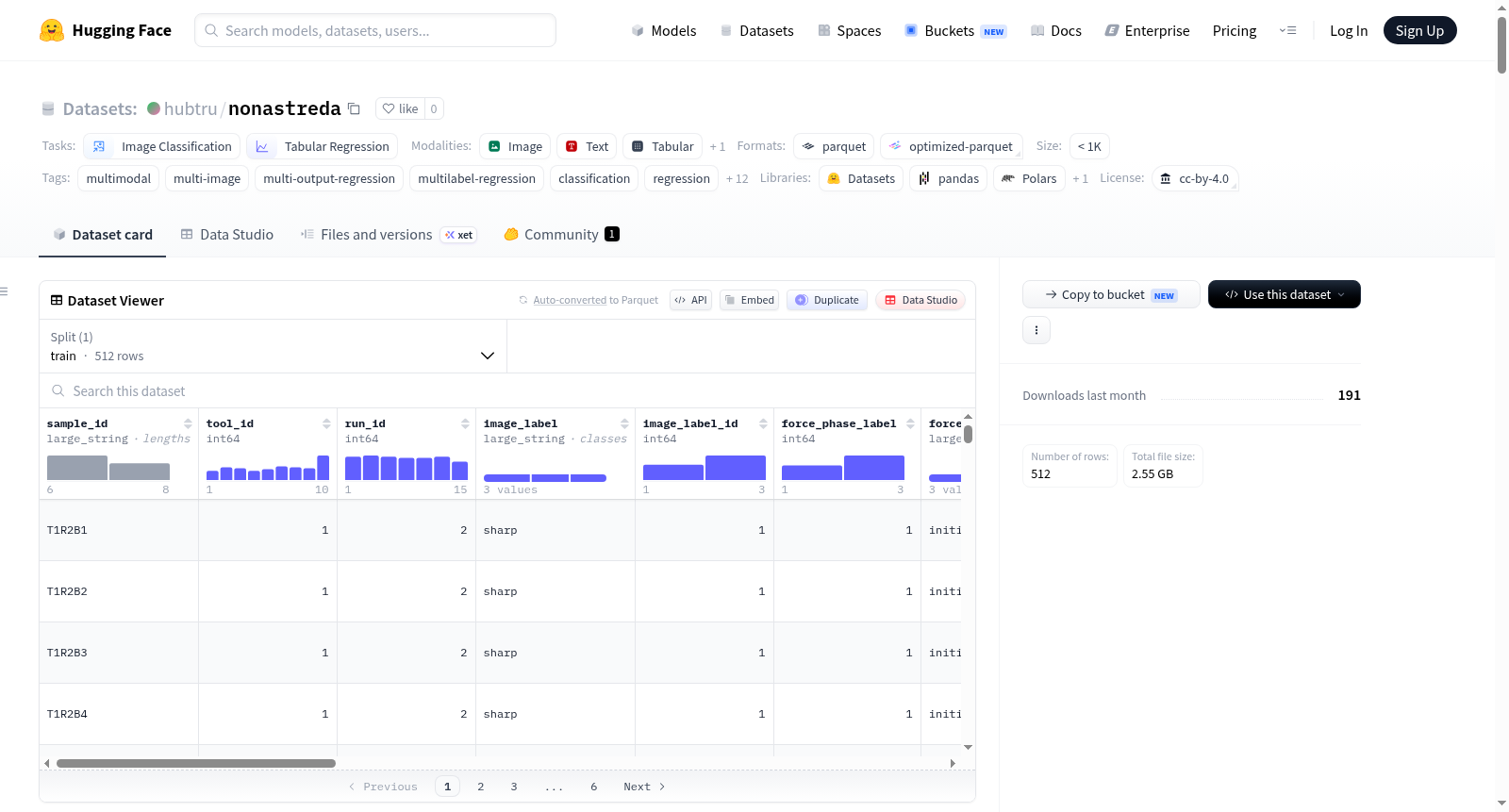Click the page's vertical scrollbar thumb

point(1501,44)
